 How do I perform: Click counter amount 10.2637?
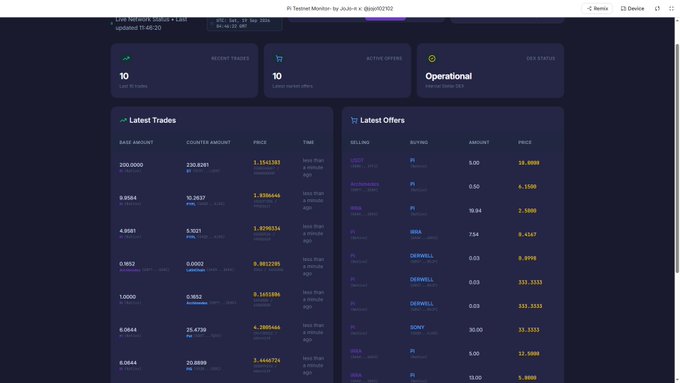196,198
